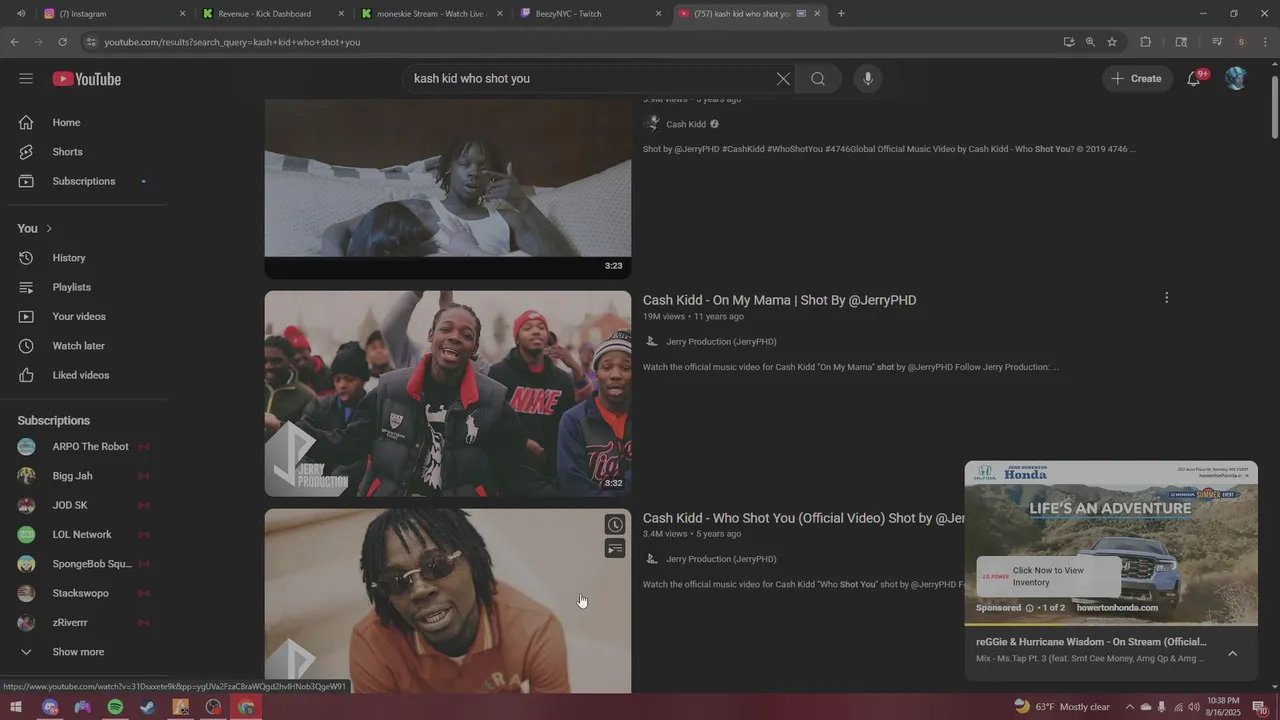Open Windows Start button
This screenshot has height=720, width=1280.
[x=16, y=707]
